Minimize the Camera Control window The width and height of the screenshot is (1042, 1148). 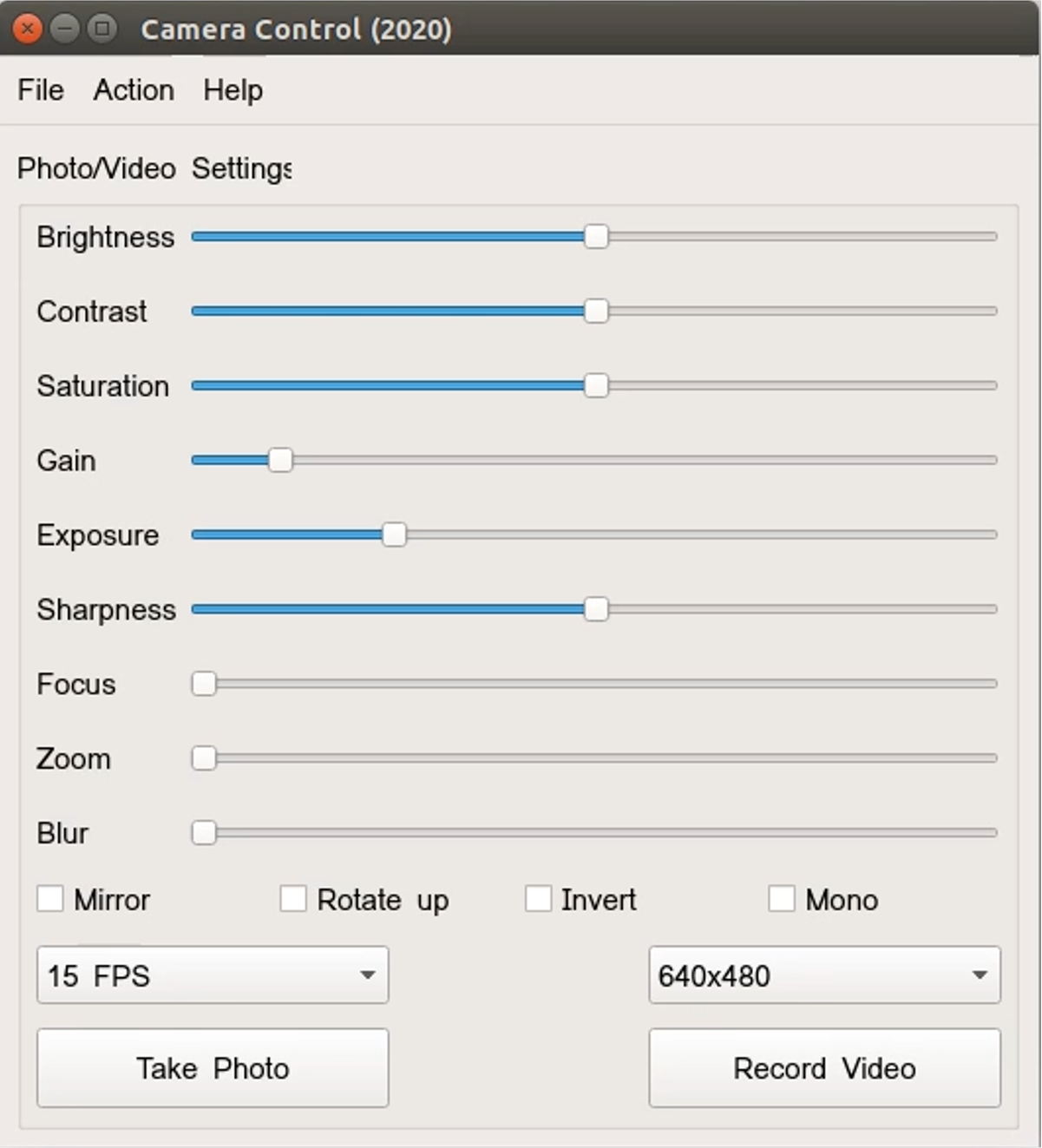[65, 29]
